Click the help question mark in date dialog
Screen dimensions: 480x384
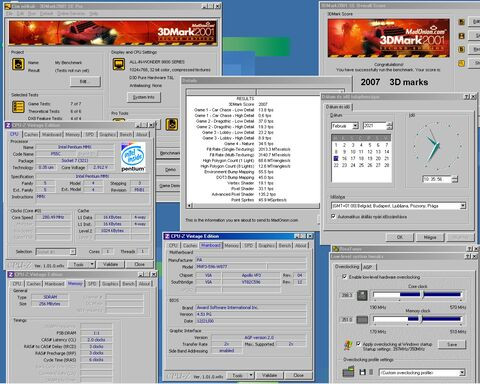pos(466,97)
